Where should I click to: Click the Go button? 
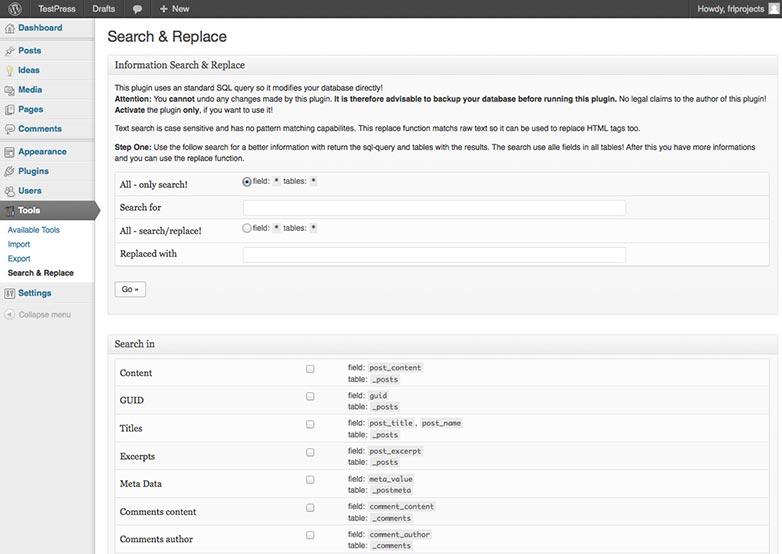coord(130,289)
